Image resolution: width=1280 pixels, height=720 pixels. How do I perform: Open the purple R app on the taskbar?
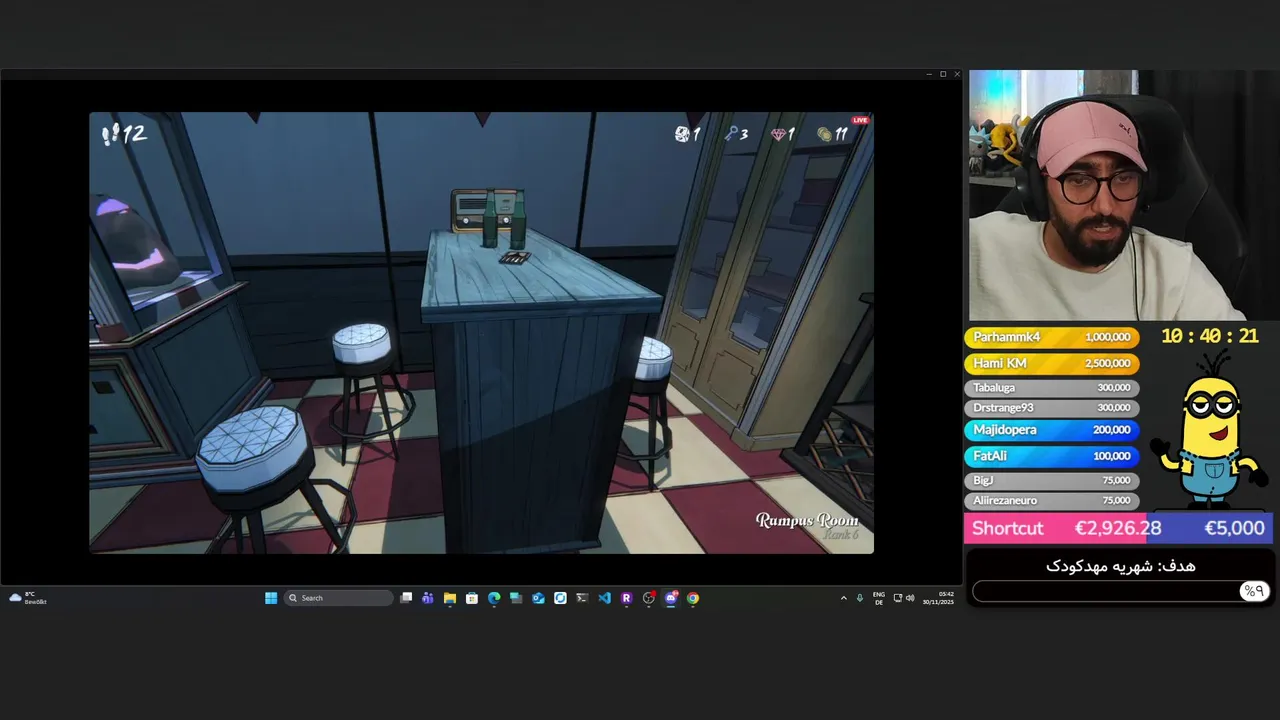pos(626,598)
